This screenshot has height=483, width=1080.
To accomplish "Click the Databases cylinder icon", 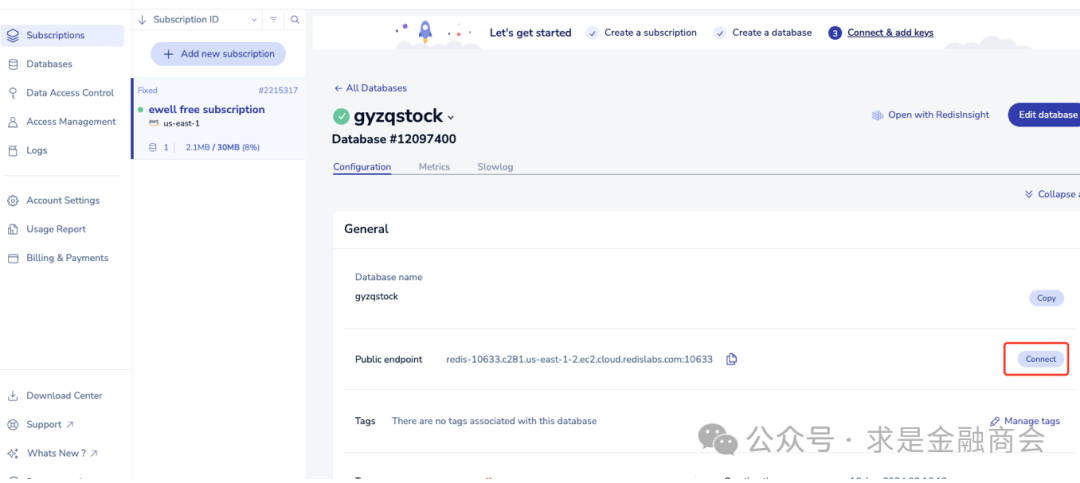I will tap(12, 64).
